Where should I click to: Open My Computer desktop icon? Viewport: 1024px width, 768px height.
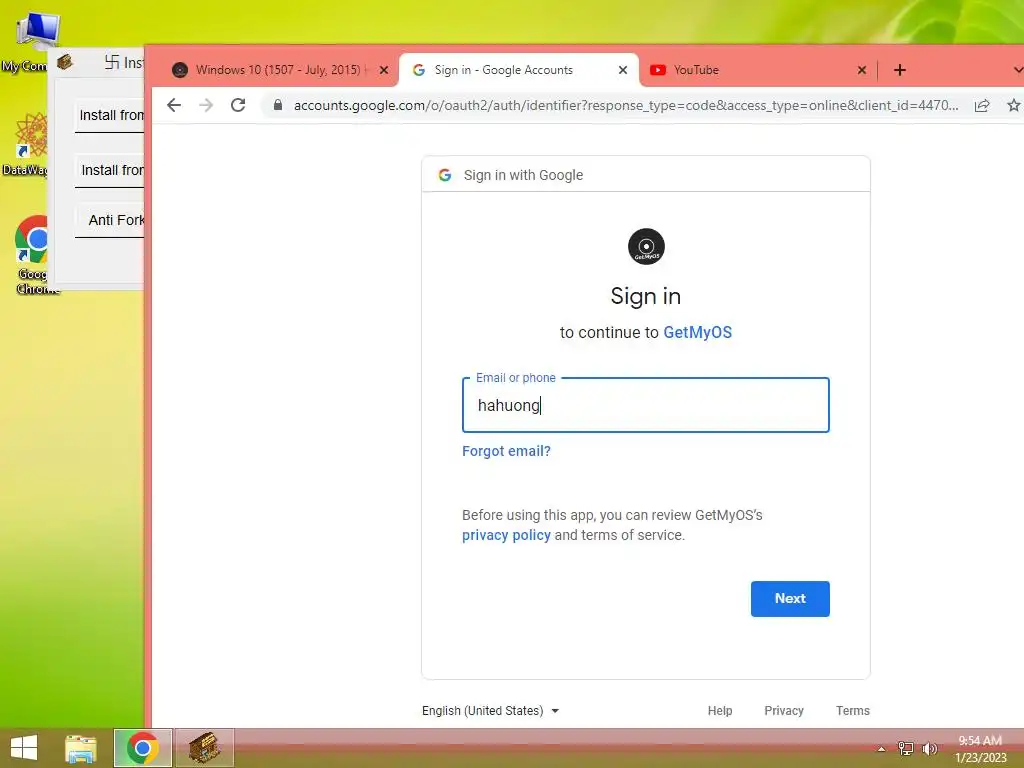(29, 42)
